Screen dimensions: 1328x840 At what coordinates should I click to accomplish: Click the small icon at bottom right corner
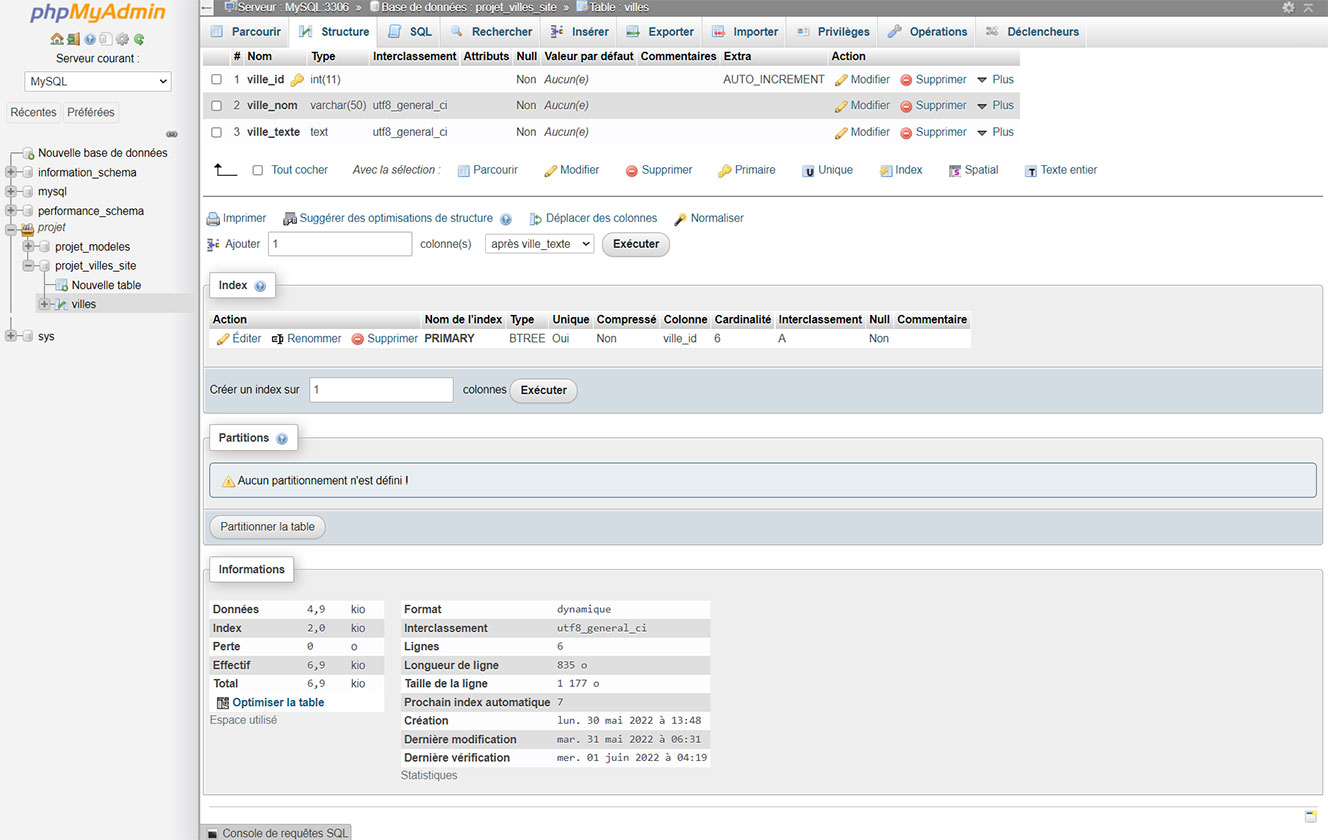(1311, 816)
